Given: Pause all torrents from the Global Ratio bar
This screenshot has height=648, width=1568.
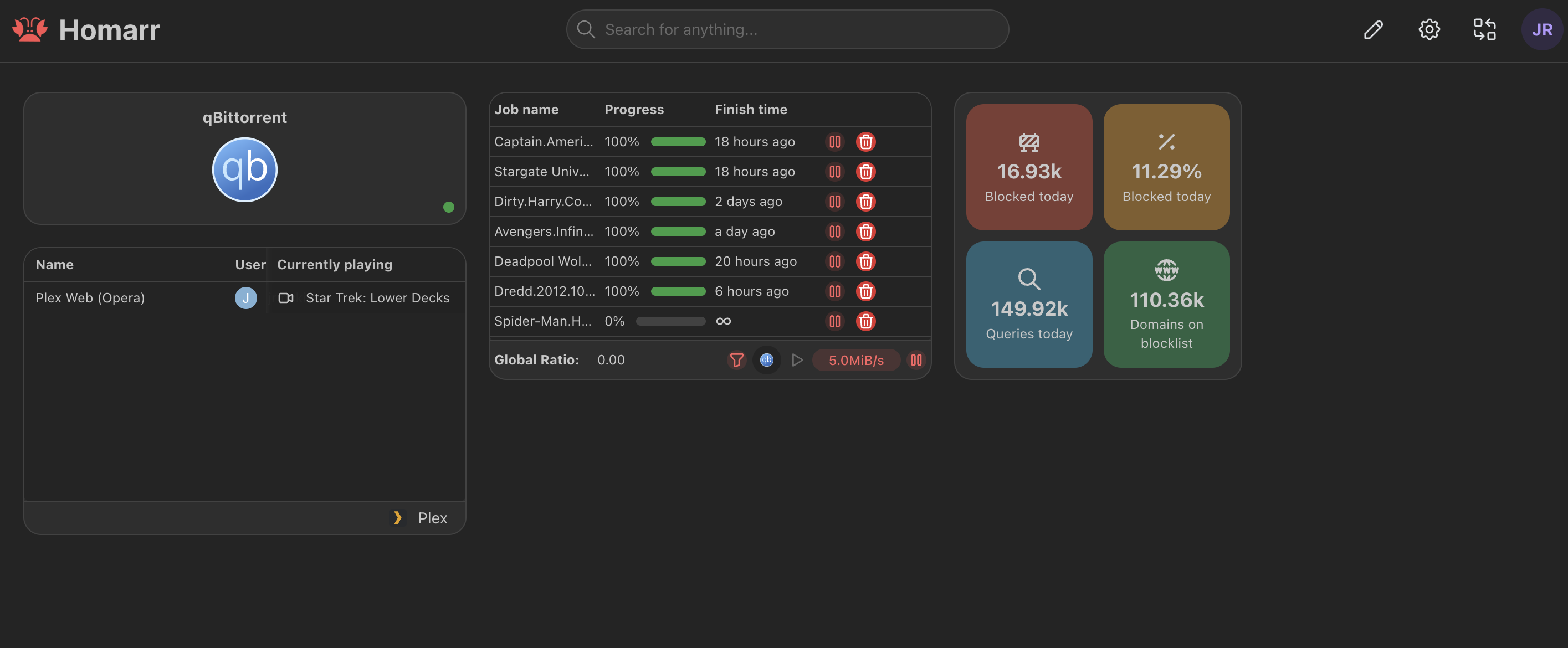Looking at the screenshot, I should [x=916, y=360].
